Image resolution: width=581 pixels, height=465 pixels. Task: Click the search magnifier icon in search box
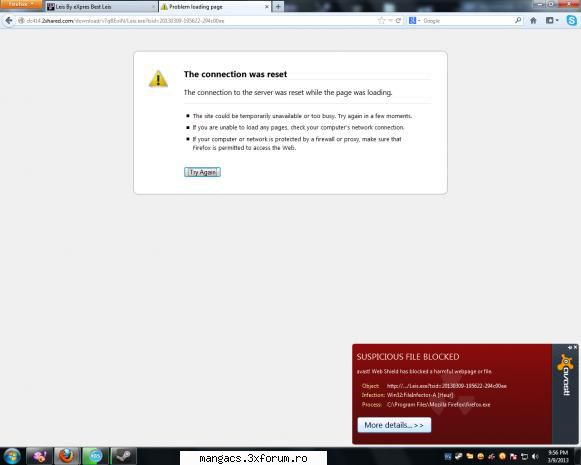(x=518, y=20)
